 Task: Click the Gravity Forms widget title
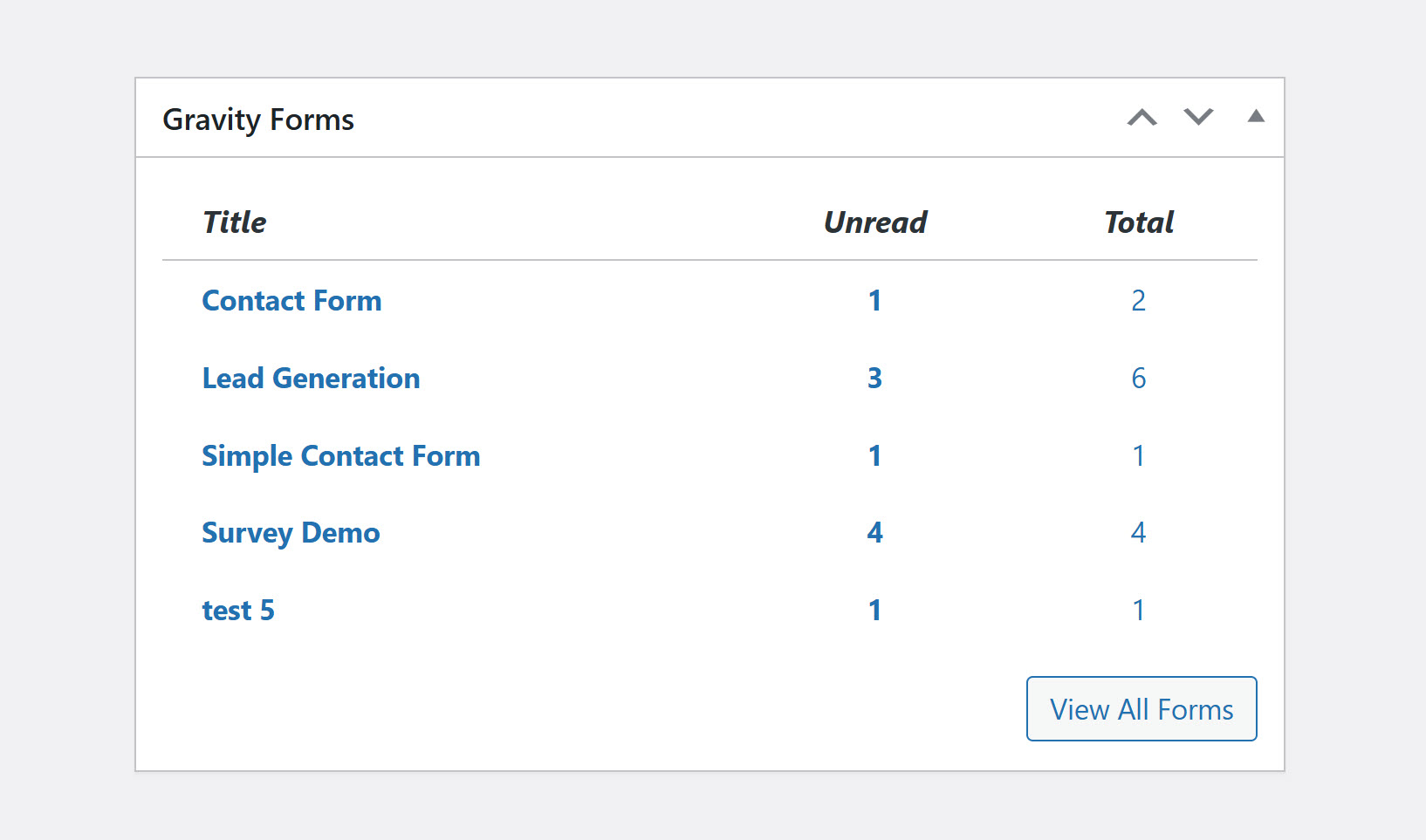(258, 120)
